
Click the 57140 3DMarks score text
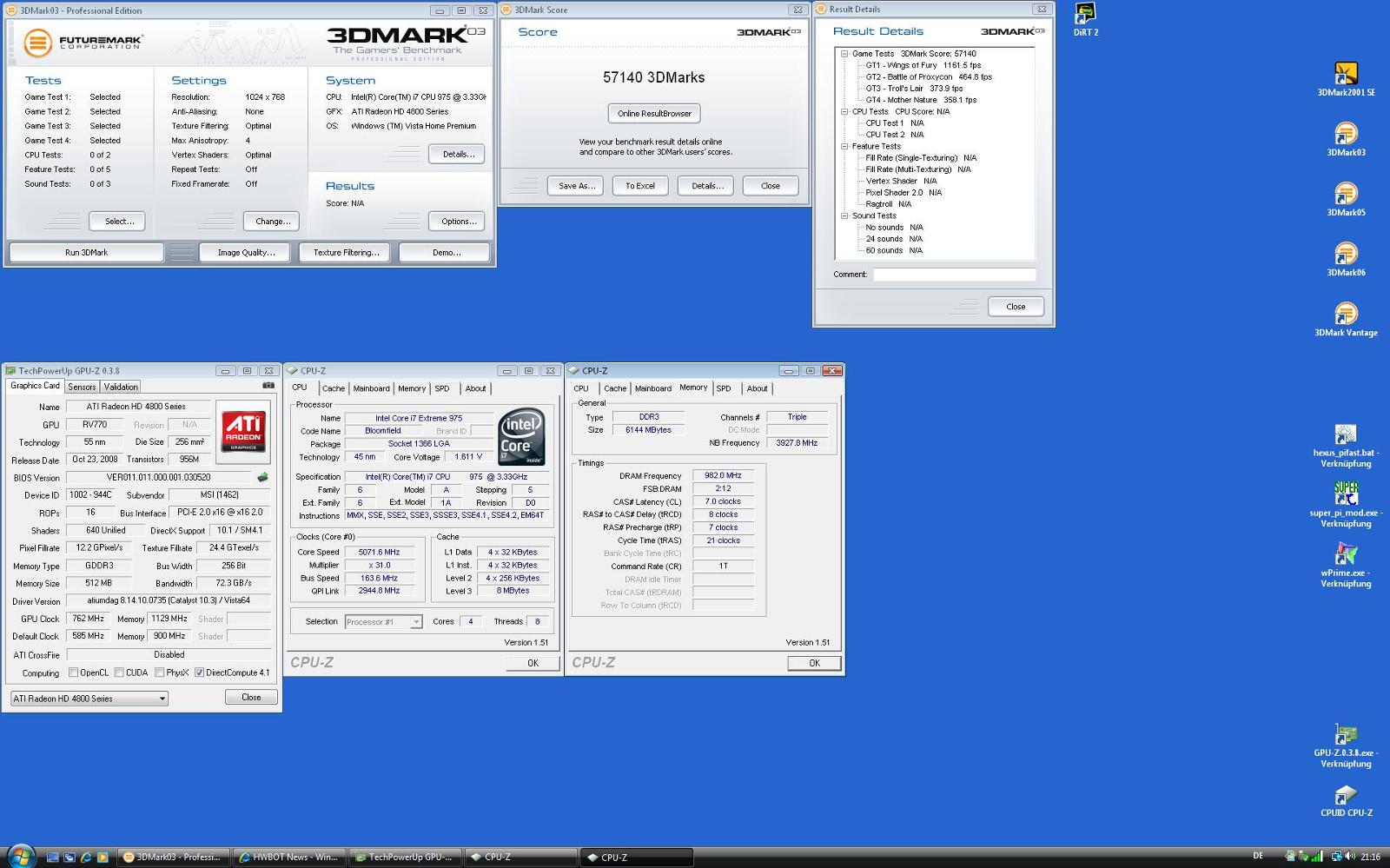point(654,77)
